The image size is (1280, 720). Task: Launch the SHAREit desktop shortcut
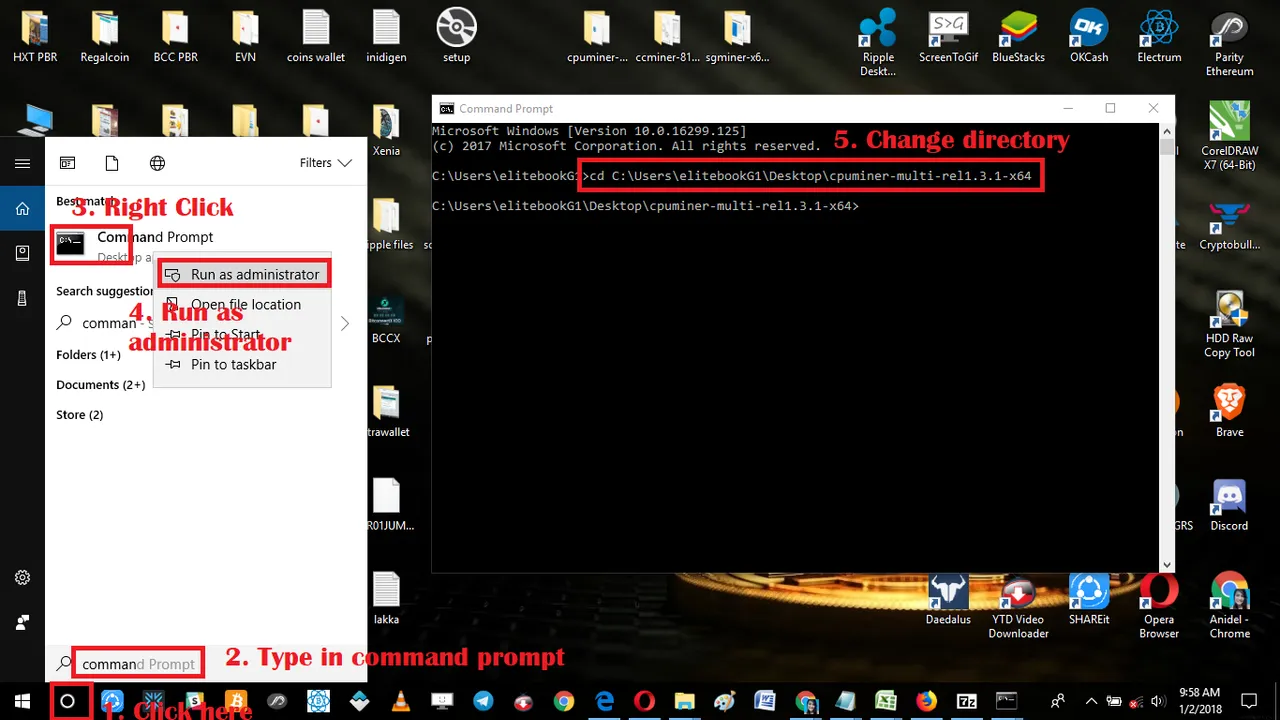(x=1089, y=598)
